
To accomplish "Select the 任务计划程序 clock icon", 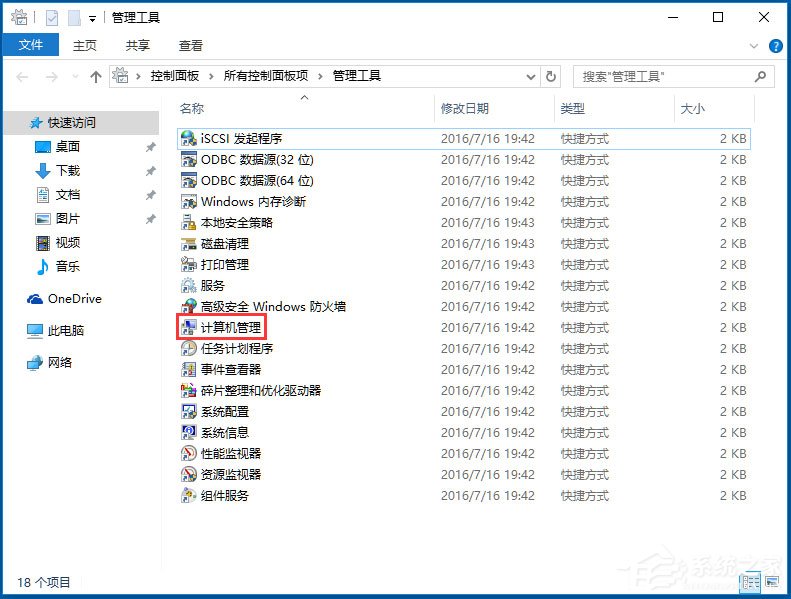I will [x=188, y=349].
